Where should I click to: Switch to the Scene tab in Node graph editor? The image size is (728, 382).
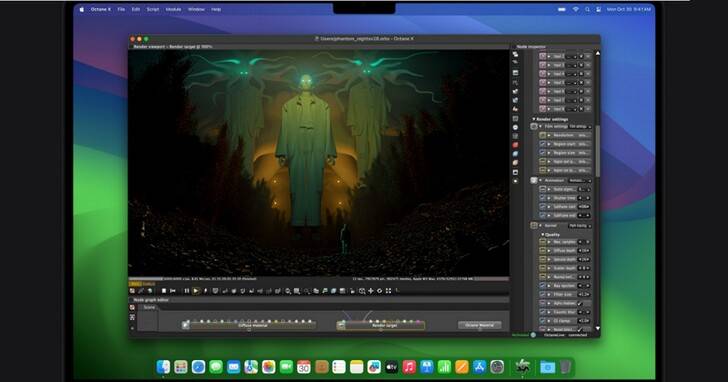149,307
